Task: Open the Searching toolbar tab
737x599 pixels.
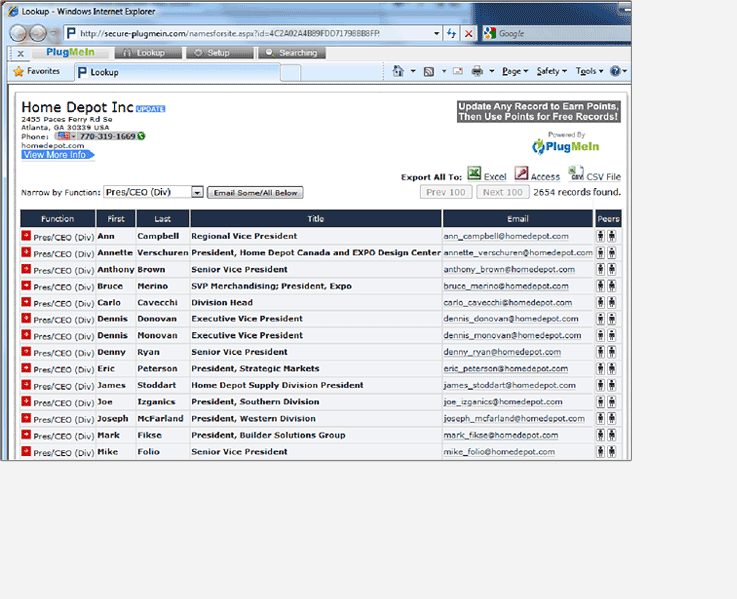Action: pyautogui.click(x=291, y=53)
